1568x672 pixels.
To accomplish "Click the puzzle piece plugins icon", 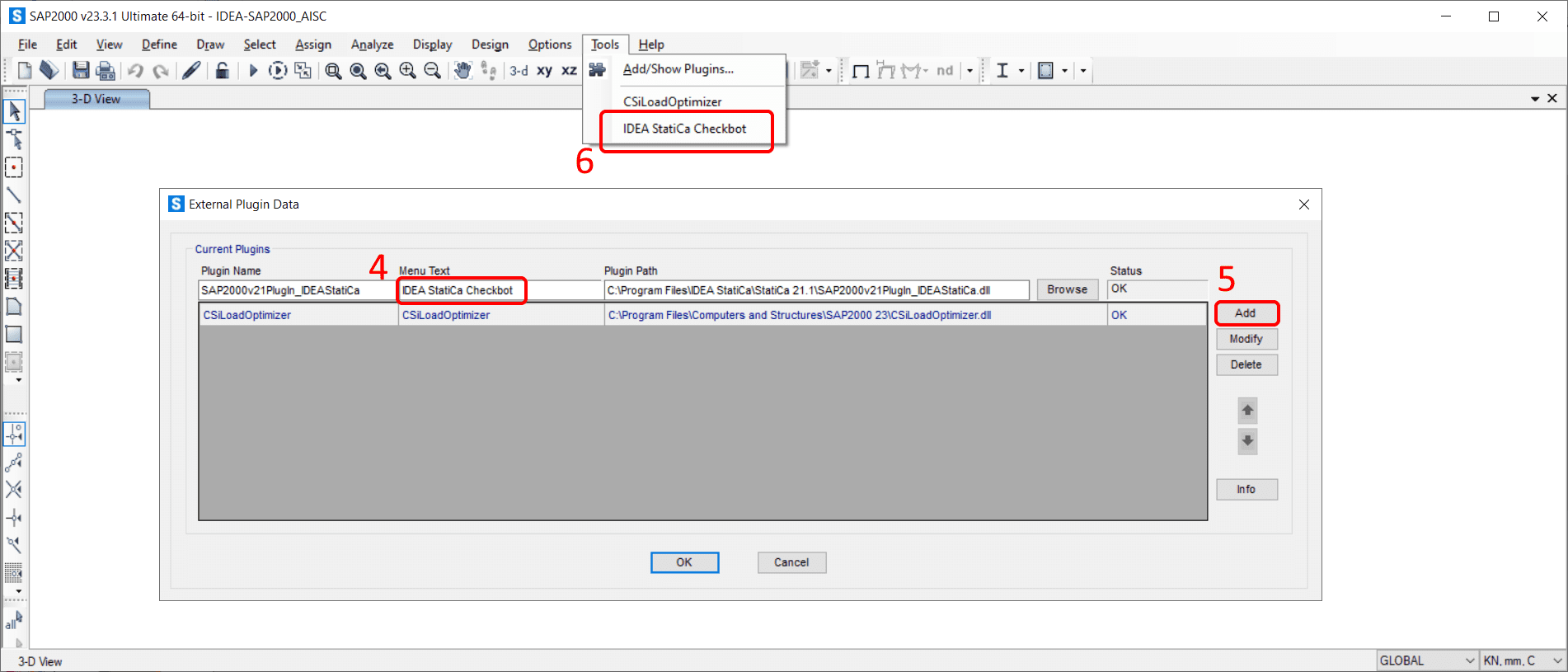I will click(597, 71).
